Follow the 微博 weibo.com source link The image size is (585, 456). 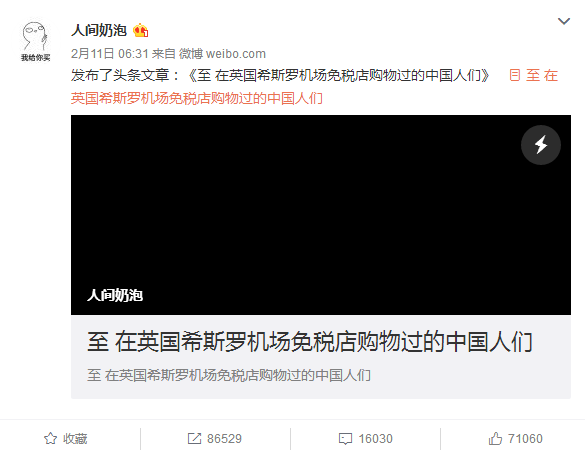click(222, 54)
